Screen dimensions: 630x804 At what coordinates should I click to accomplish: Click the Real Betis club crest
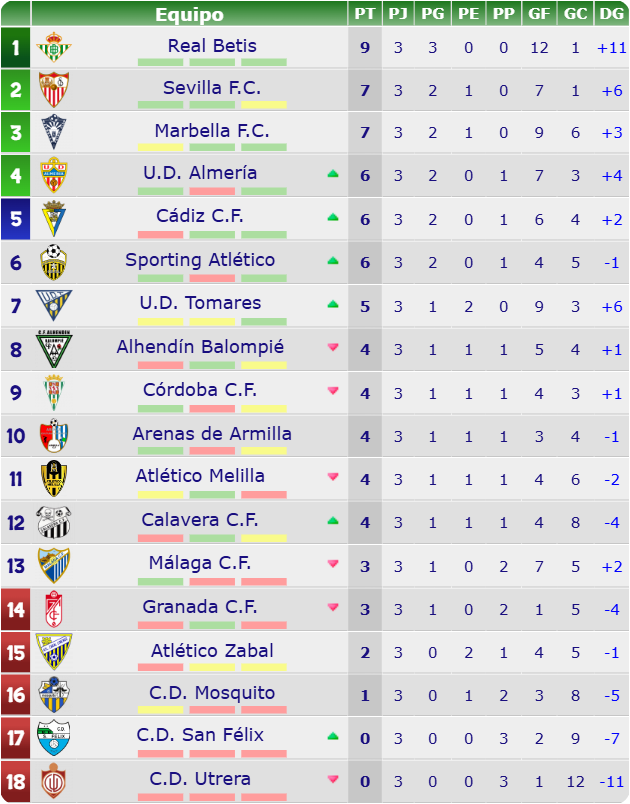point(54,47)
